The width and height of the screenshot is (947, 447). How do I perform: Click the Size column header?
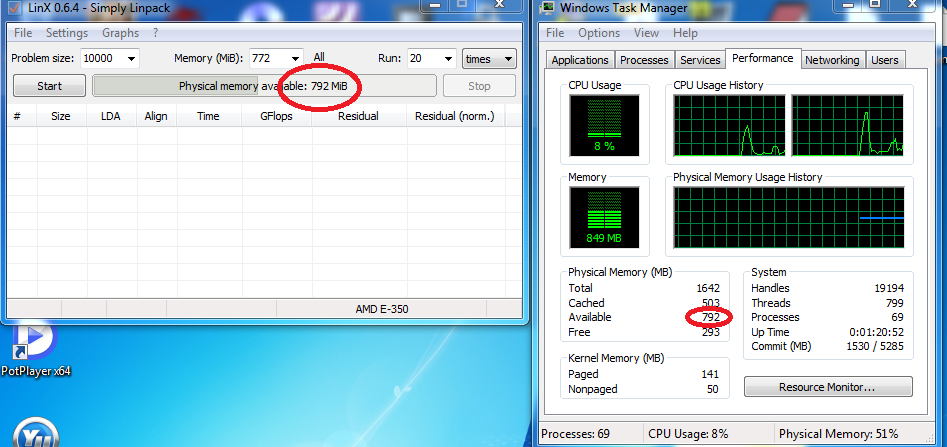click(x=61, y=116)
